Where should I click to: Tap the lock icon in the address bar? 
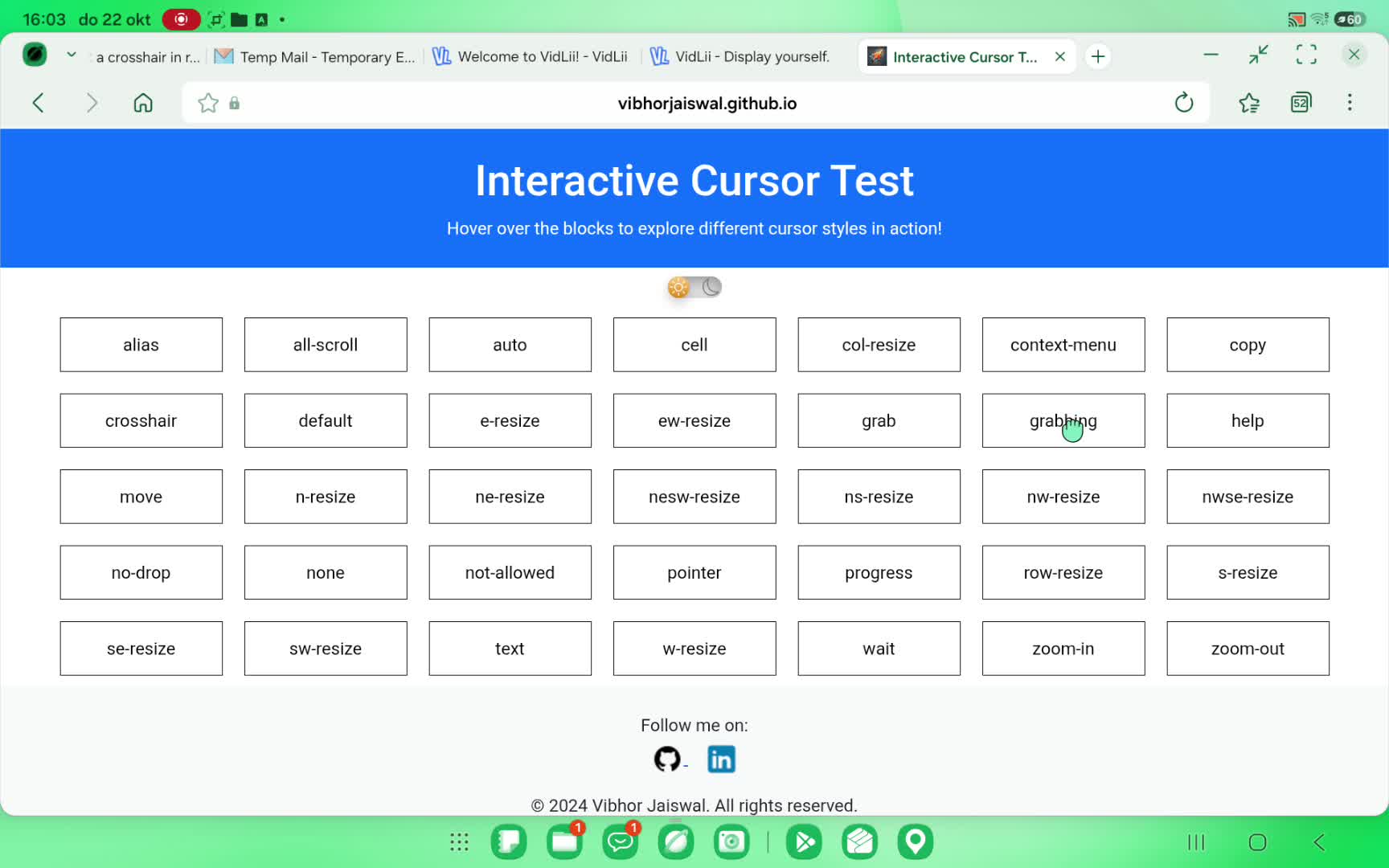235,103
